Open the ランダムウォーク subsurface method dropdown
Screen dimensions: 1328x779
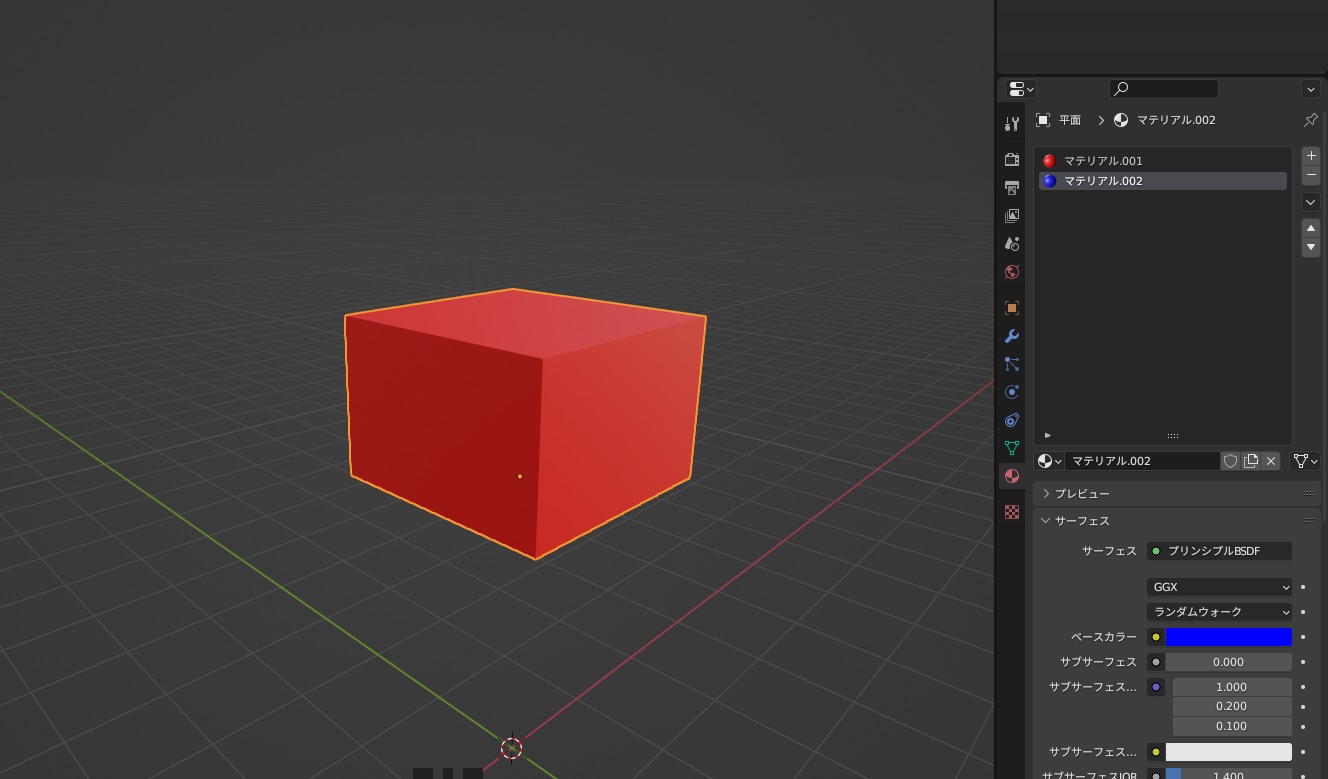tap(1219, 611)
